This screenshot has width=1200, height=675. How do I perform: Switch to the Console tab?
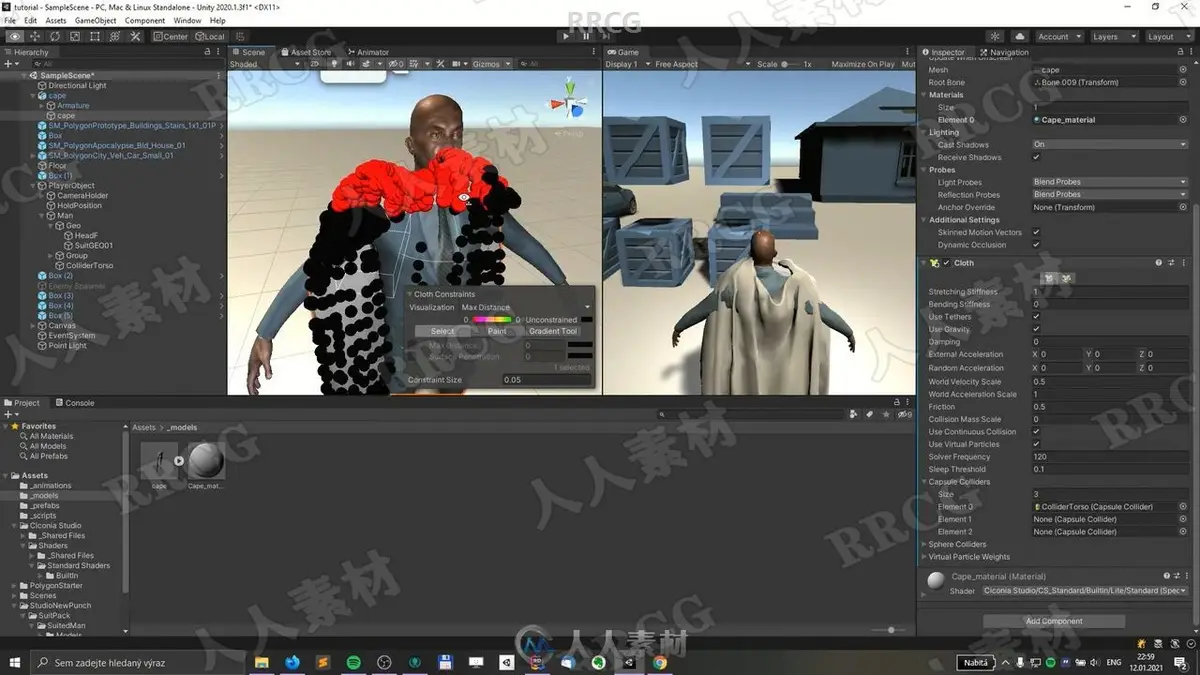[75, 403]
